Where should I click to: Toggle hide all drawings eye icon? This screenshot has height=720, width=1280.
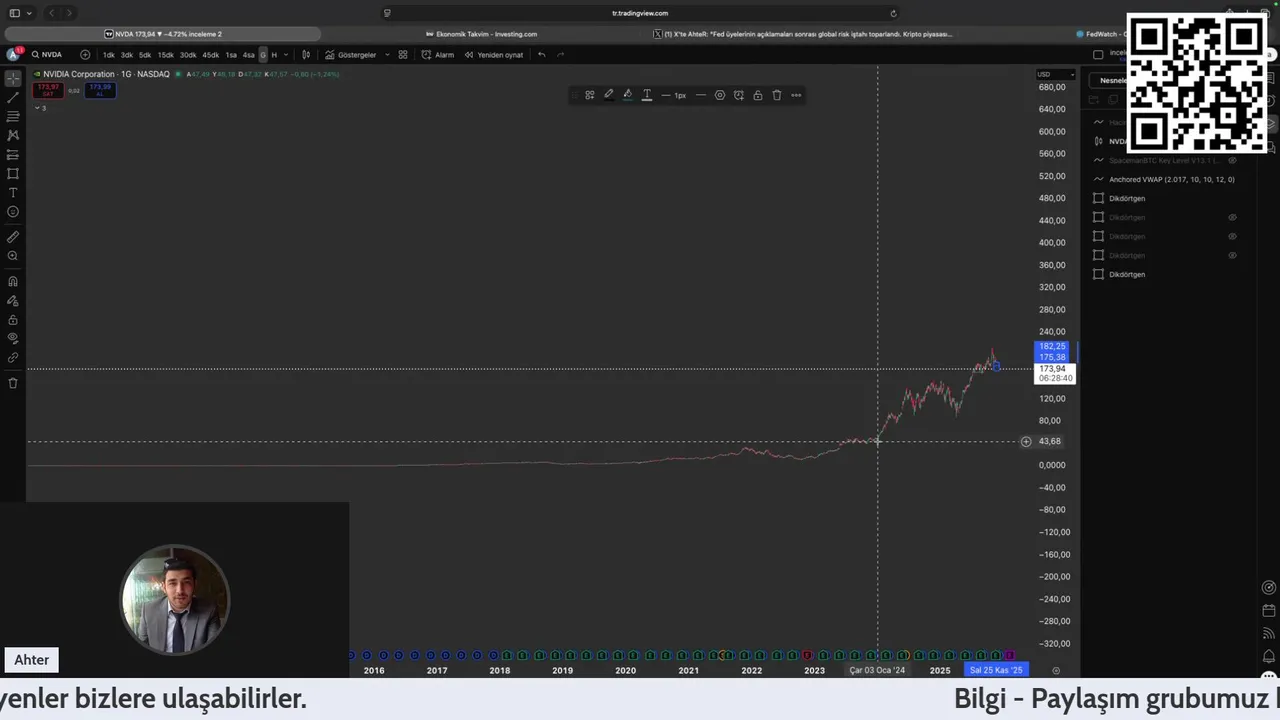tap(13, 338)
